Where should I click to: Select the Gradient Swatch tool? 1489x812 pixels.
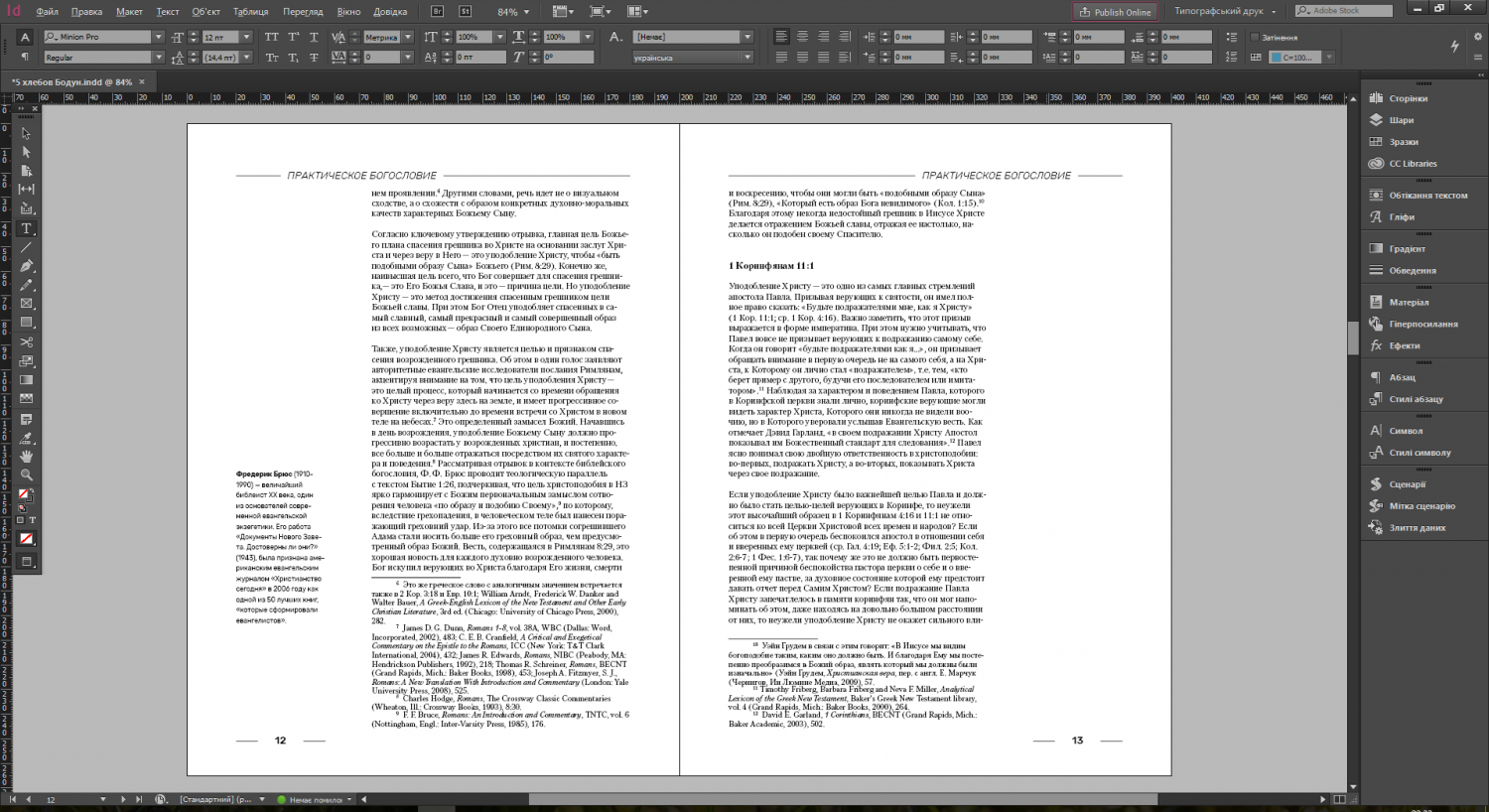[26, 380]
